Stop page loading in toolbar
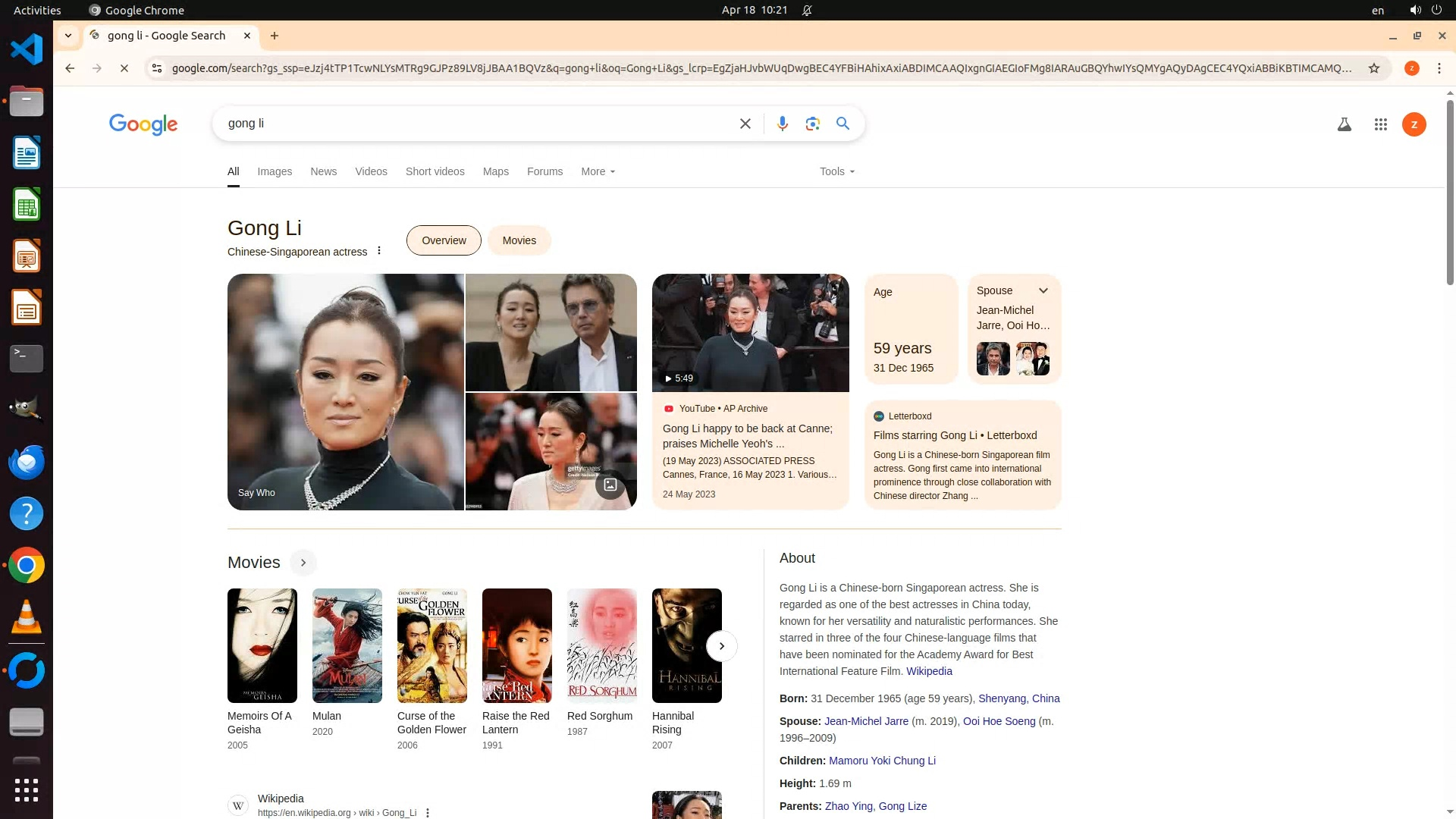This screenshot has height=819, width=1456. [x=124, y=68]
